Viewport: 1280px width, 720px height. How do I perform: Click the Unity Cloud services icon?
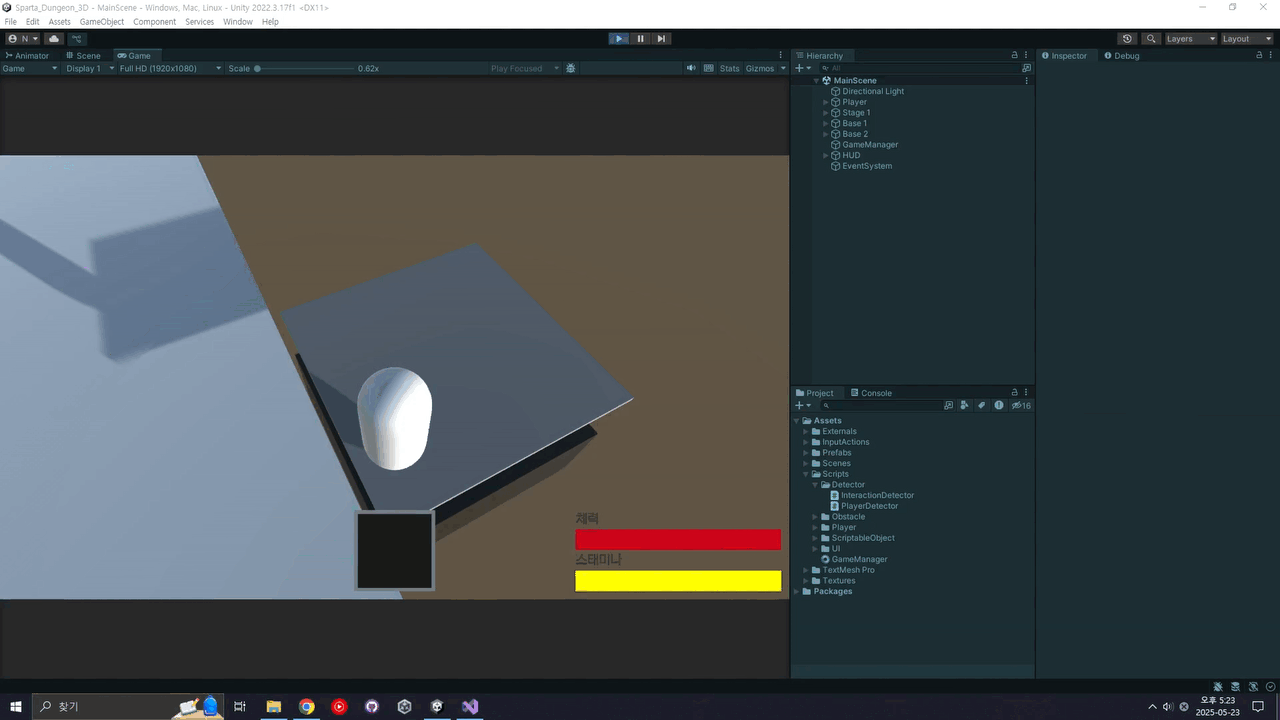pos(54,39)
